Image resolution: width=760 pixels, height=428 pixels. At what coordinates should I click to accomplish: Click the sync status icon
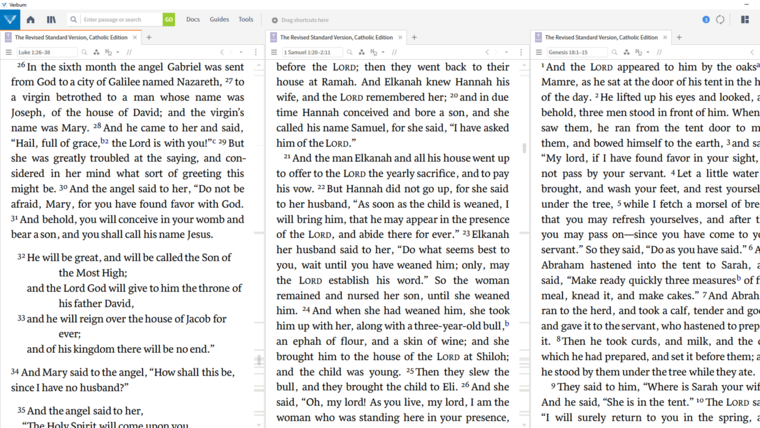coord(720,20)
